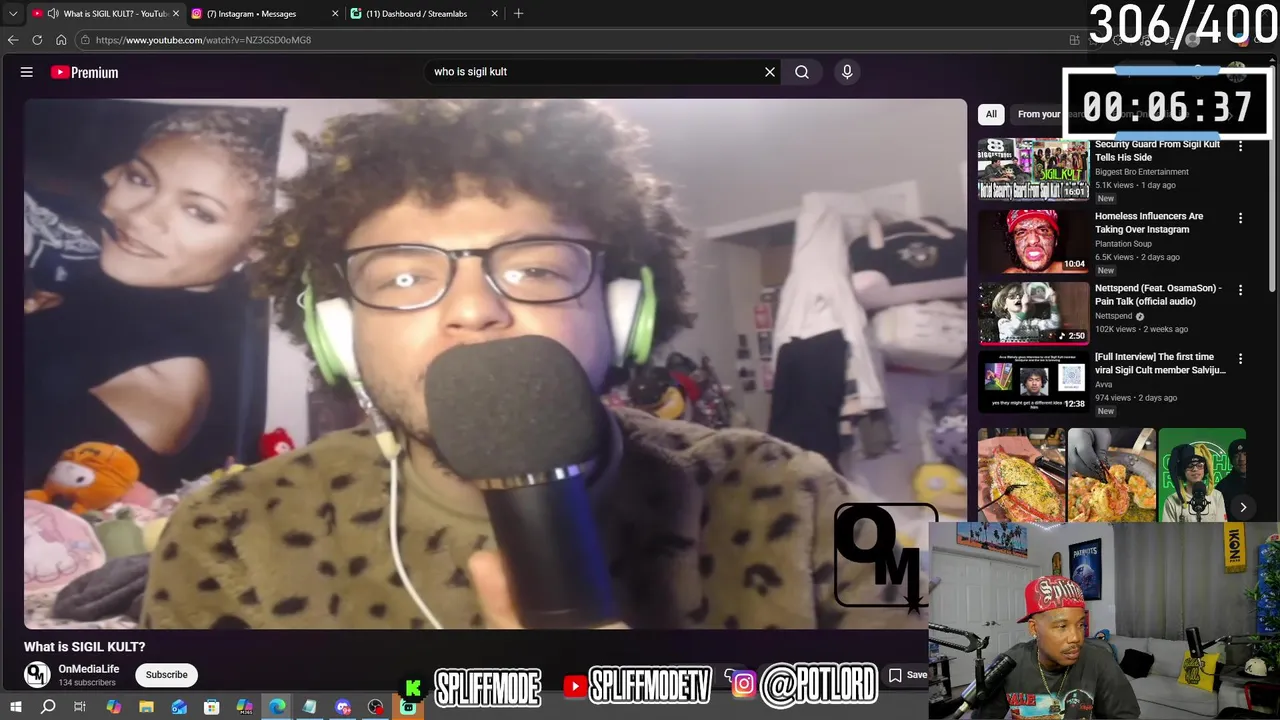Clear the YouTube search box text
This screenshot has width=1280, height=720.
tap(770, 72)
